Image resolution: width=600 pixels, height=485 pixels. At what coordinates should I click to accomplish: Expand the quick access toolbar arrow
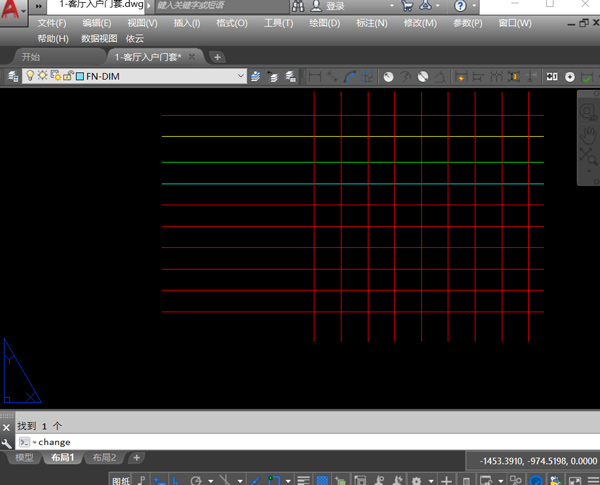39,6
